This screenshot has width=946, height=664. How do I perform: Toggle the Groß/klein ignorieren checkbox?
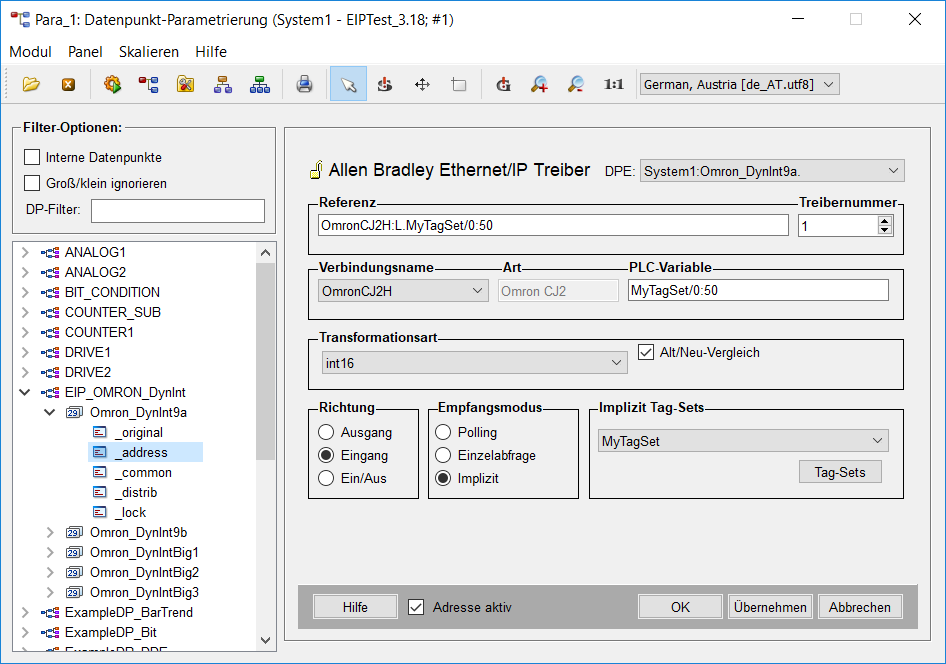(32, 183)
